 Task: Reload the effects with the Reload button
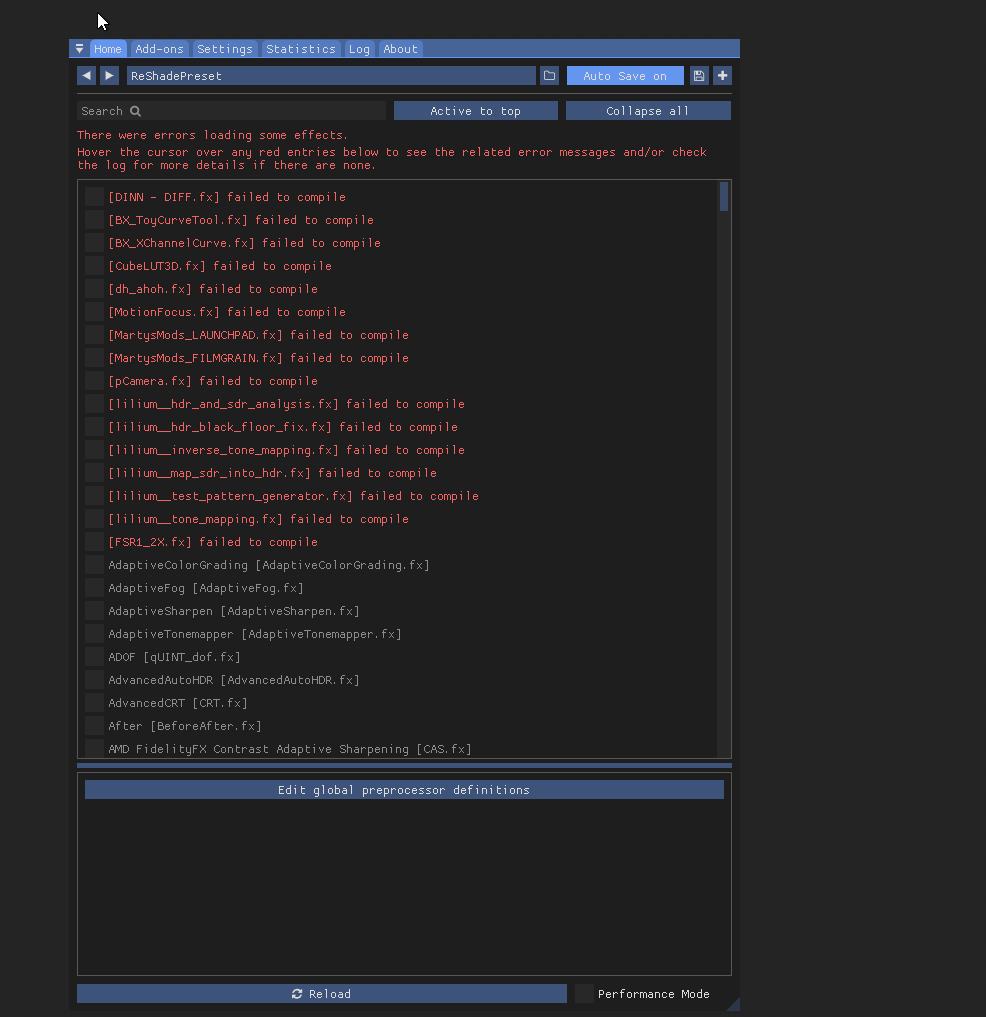[322, 994]
